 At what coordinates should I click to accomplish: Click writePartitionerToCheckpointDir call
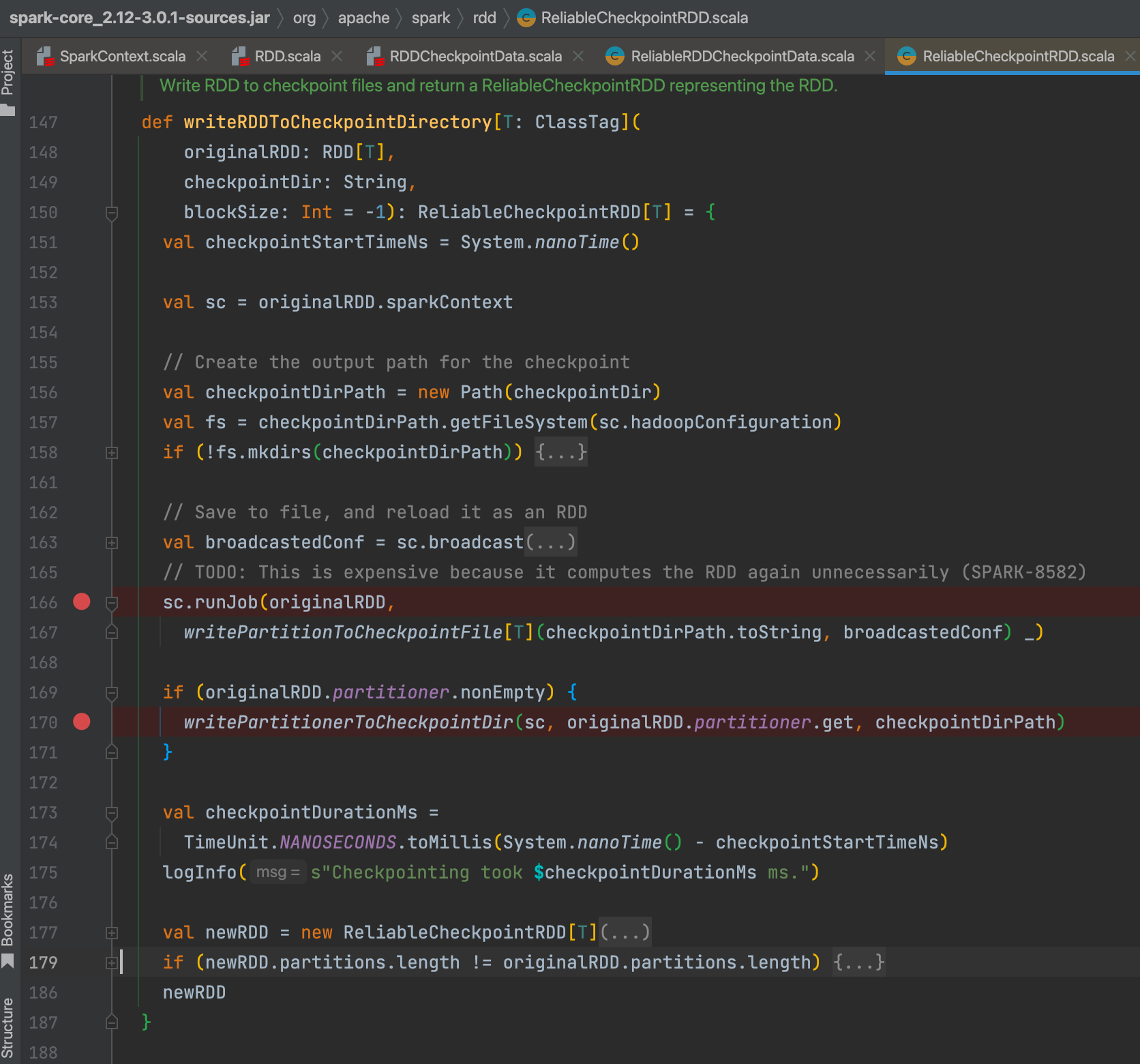(348, 722)
